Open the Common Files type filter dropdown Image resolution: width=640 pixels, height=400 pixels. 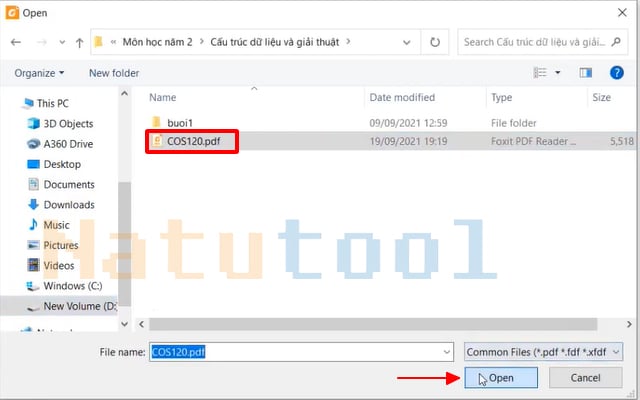coord(543,352)
